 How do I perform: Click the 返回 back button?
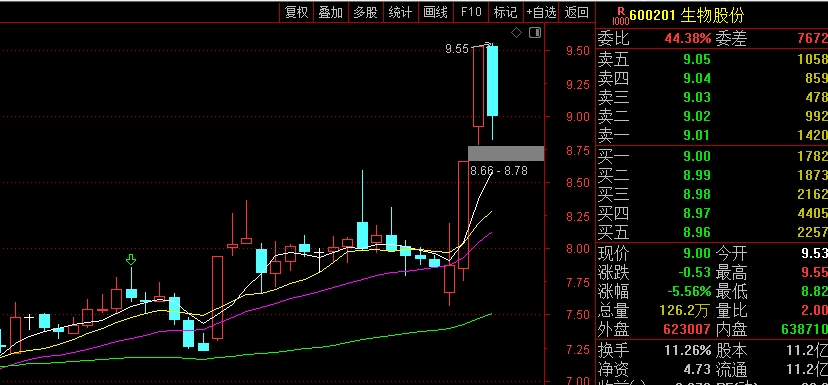[576, 12]
